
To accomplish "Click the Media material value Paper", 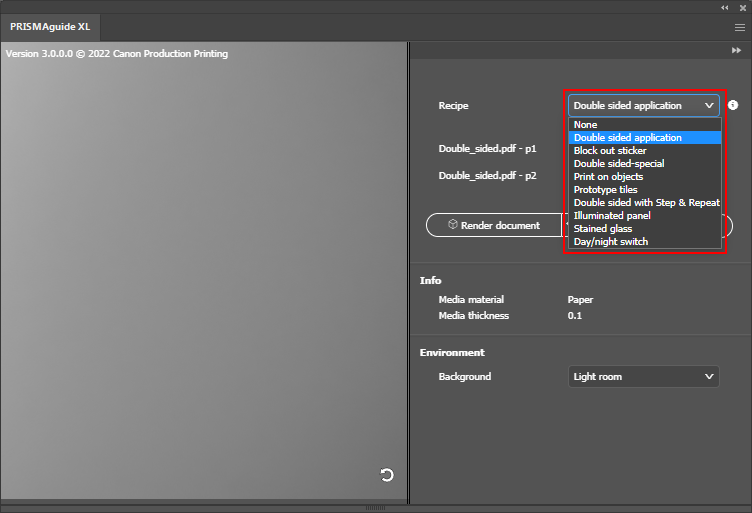I will (580, 300).
